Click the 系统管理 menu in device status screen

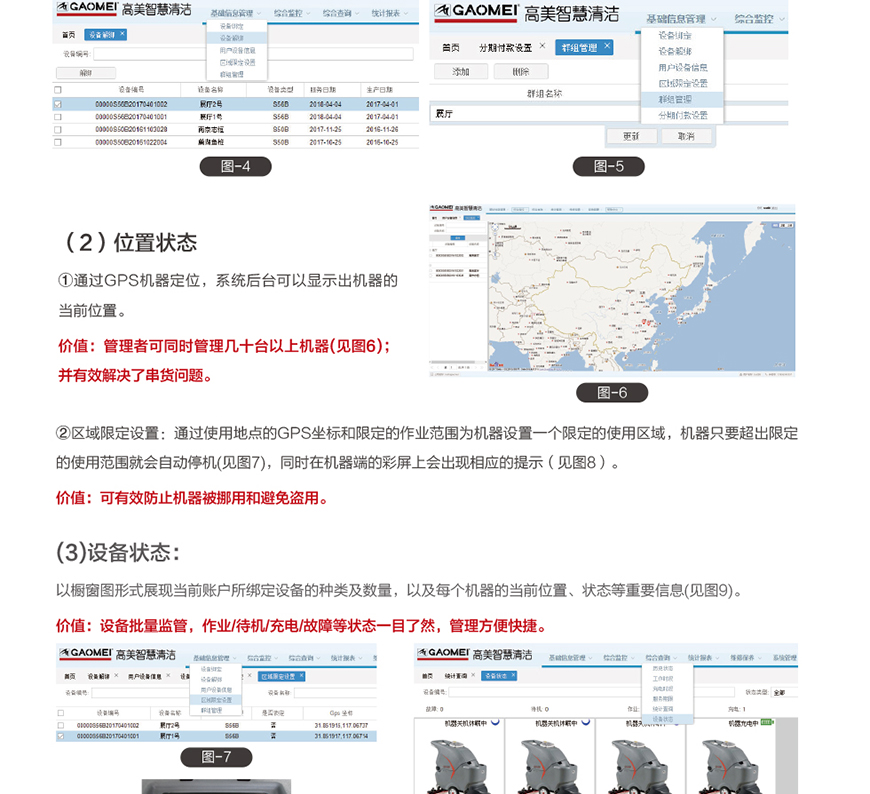785,658
